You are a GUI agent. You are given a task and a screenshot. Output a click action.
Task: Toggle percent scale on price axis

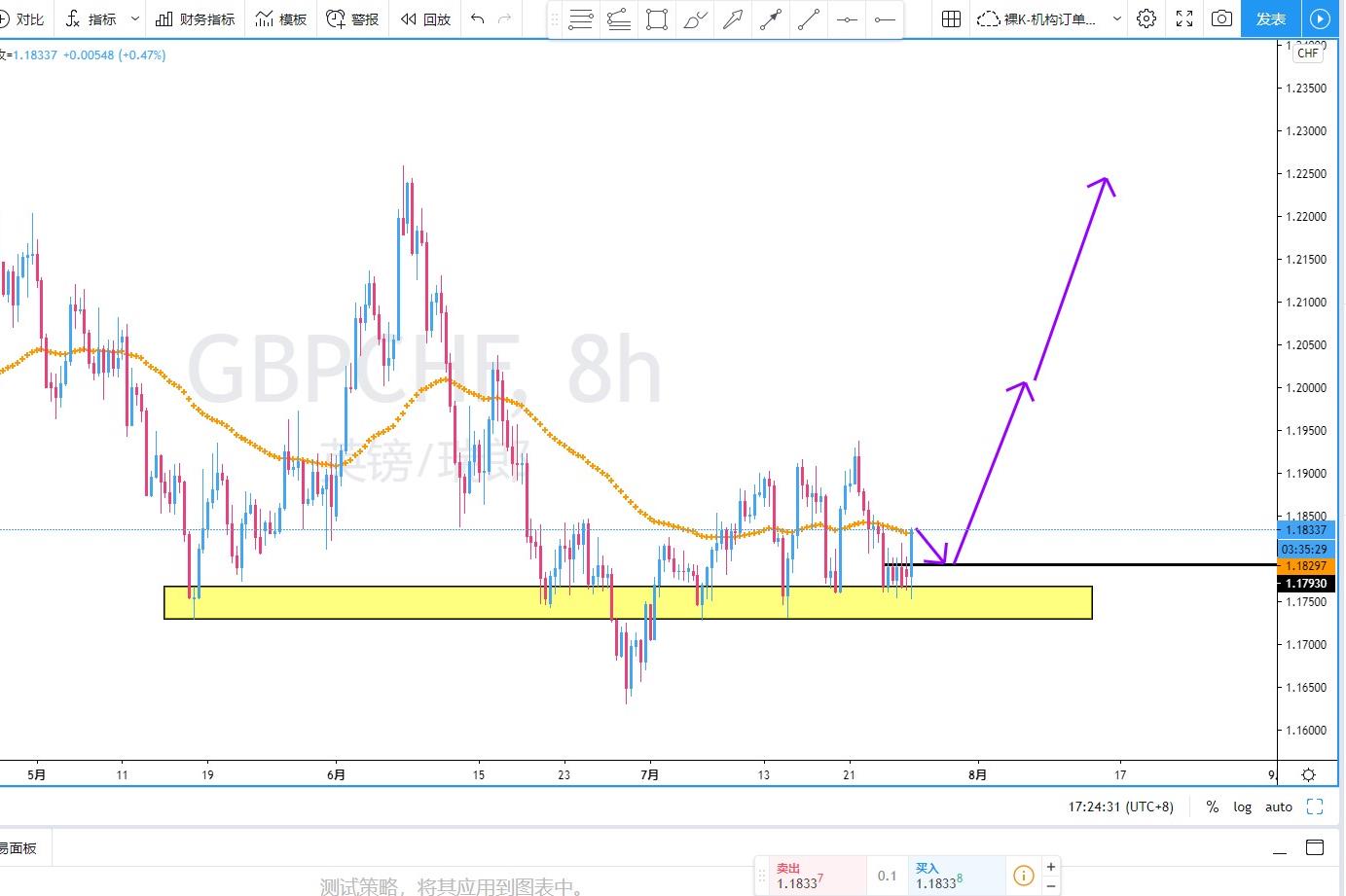point(1213,806)
